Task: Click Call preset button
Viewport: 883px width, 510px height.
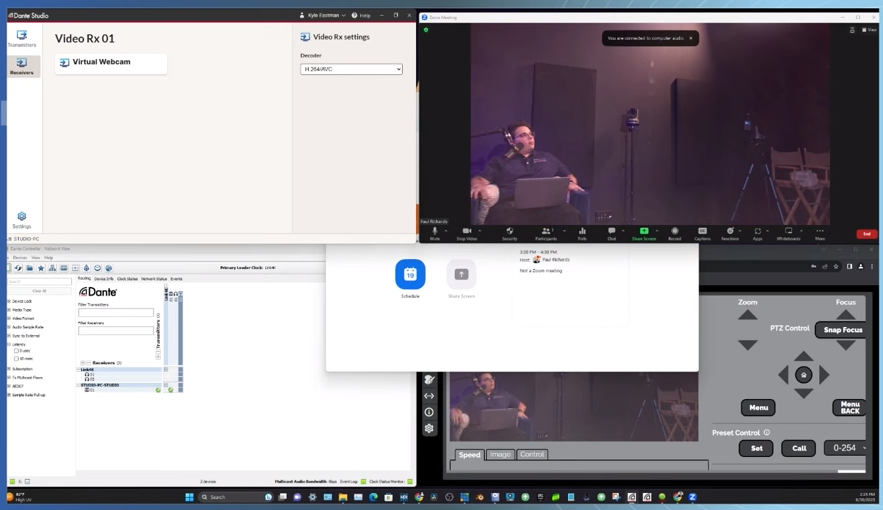Action: coord(799,448)
